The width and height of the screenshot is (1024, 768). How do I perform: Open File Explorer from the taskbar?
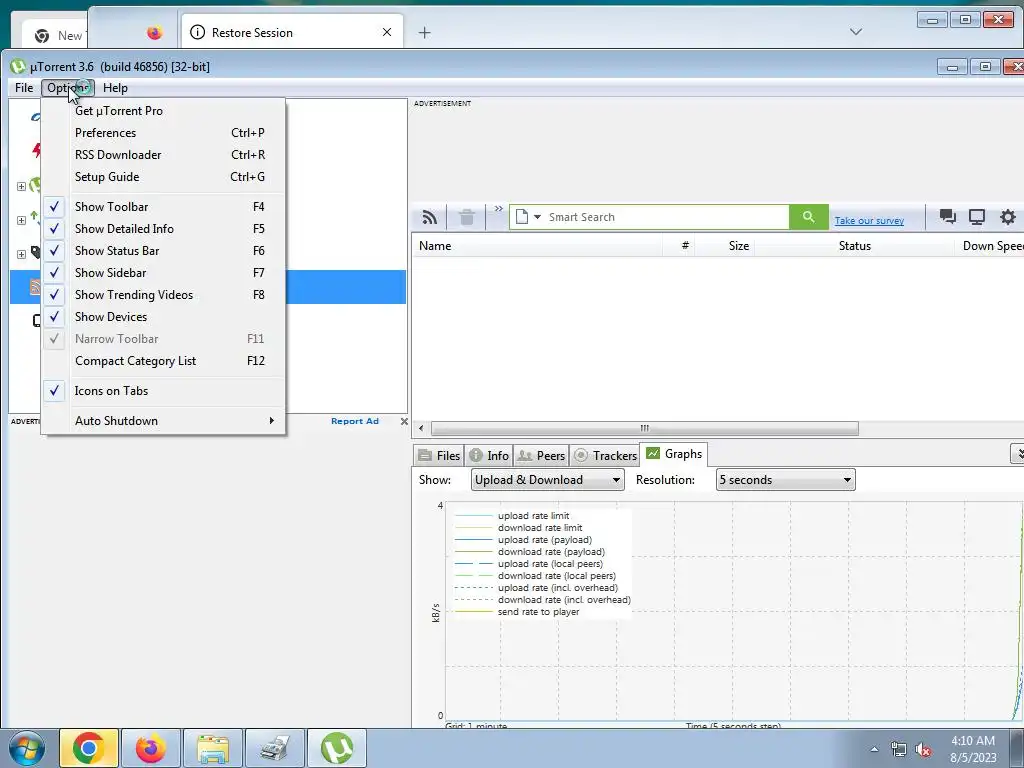pyautogui.click(x=213, y=748)
